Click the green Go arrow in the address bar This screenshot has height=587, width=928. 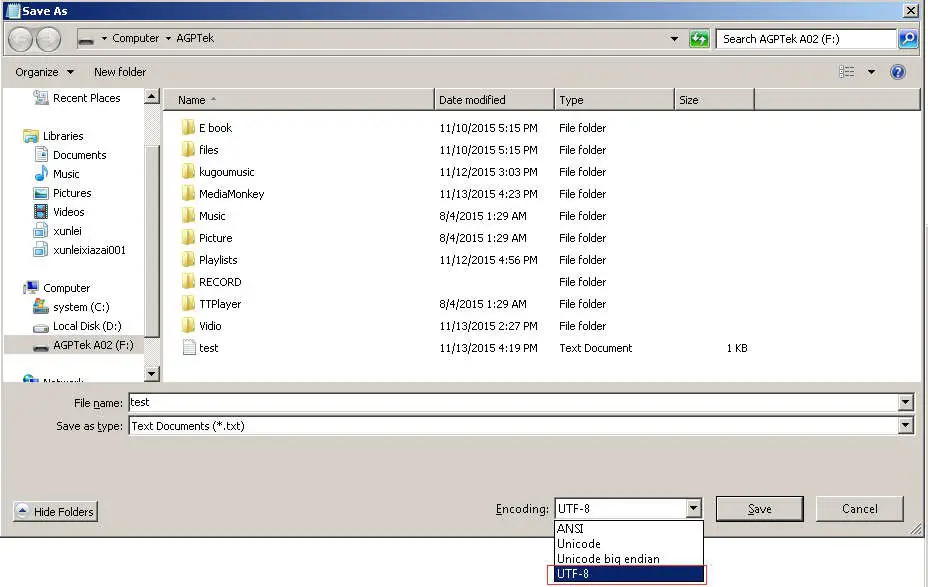coord(698,38)
